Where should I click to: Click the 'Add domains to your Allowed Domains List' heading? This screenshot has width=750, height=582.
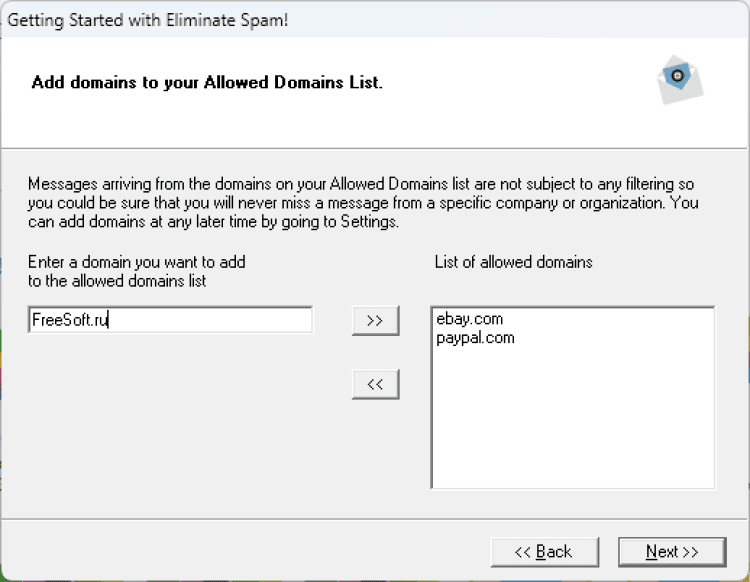(207, 82)
